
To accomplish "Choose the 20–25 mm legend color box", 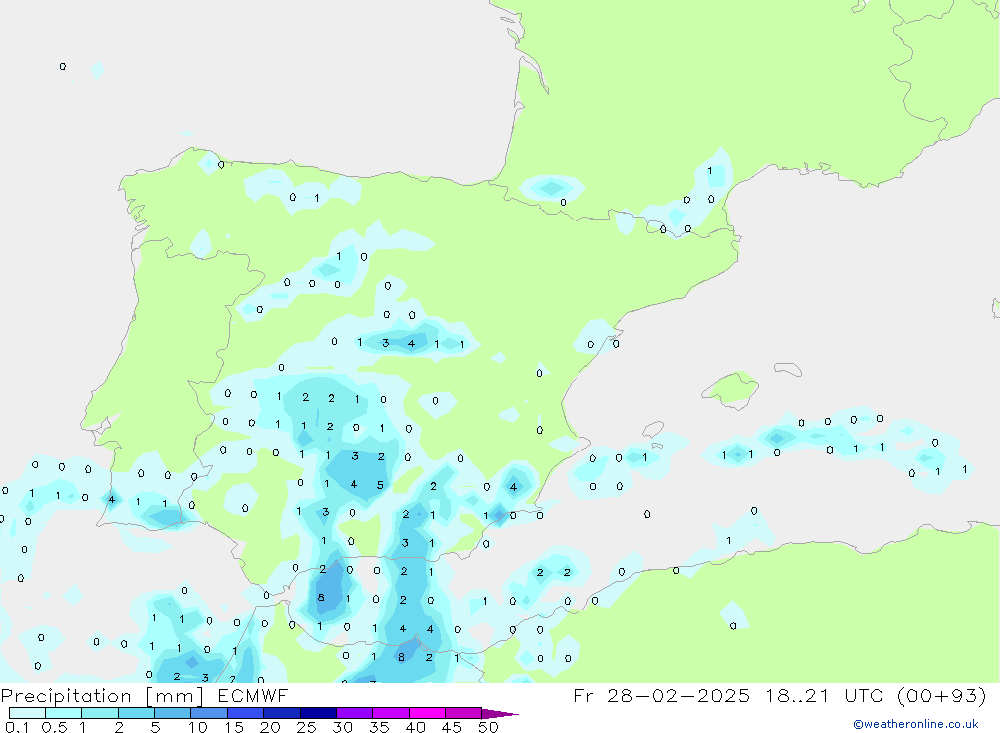I will coord(282,713).
